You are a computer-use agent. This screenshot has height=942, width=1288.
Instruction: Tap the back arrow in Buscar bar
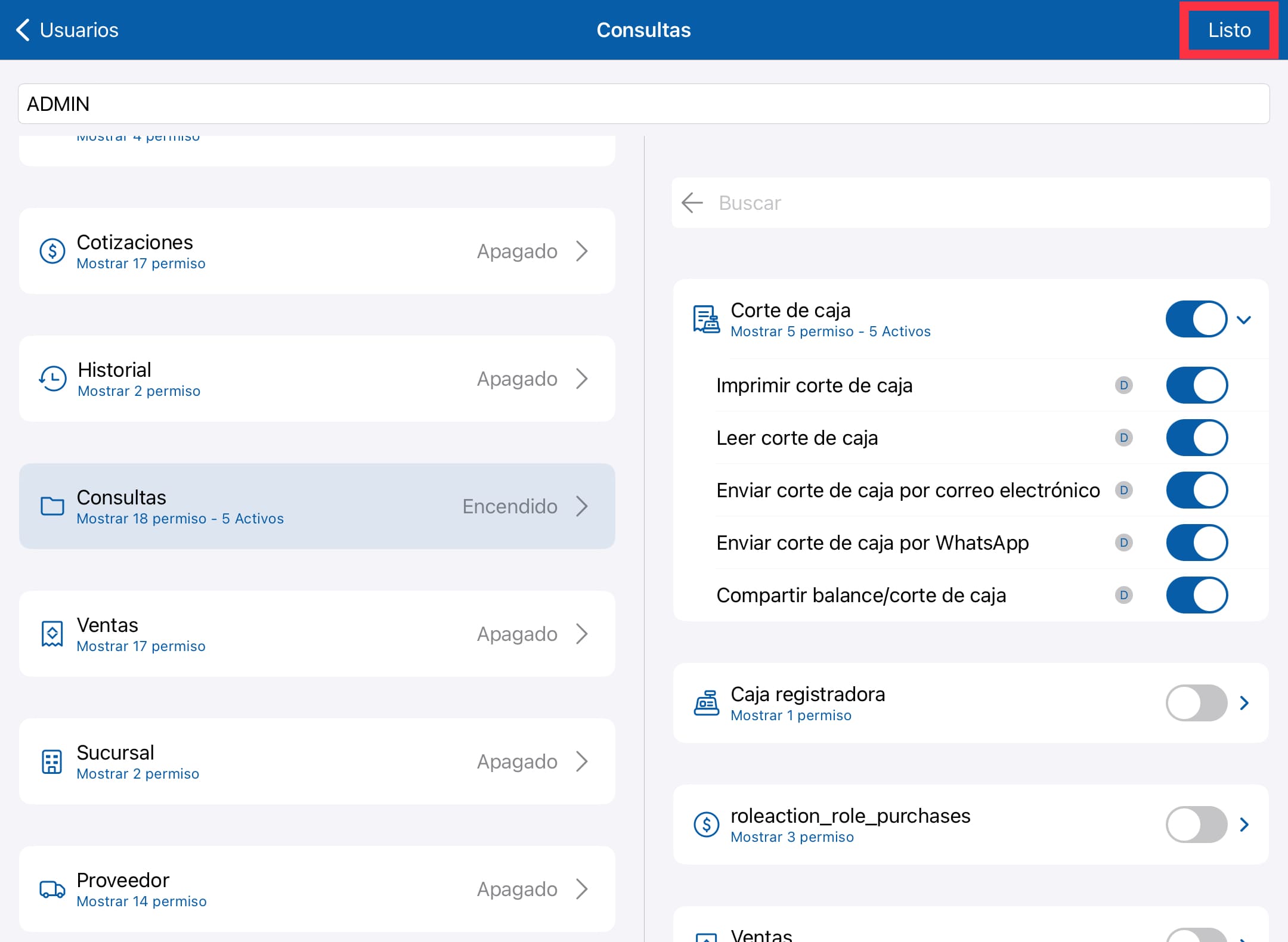tap(692, 203)
